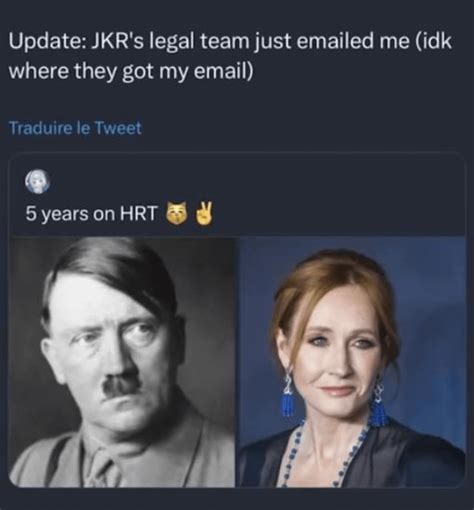The width and height of the screenshot is (474, 510).
Task: Click the numeral "5" in the quoted tweet
Action: [x=31, y=213]
